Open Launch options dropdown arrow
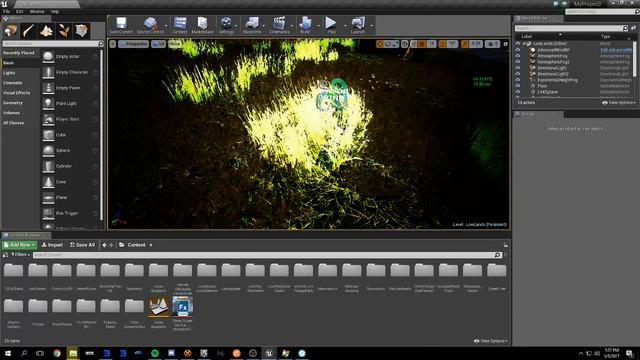The image size is (640, 360). [x=371, y=26]
